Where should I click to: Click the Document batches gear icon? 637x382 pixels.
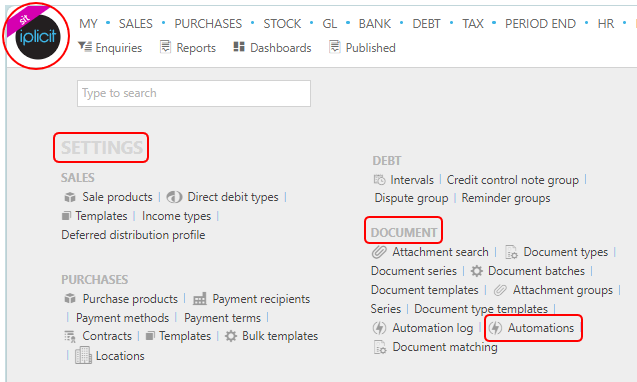click(x=477, y=271)
